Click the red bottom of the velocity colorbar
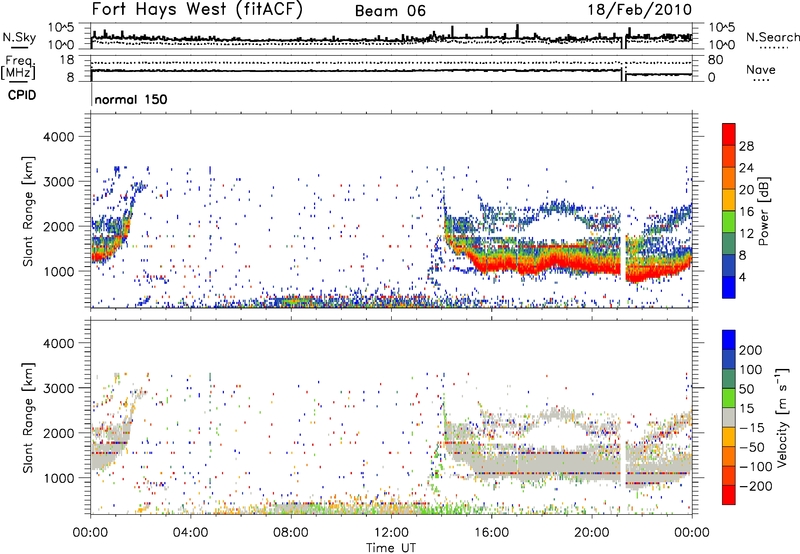Screen dimensions: 800x554 [x=729, y=495]
